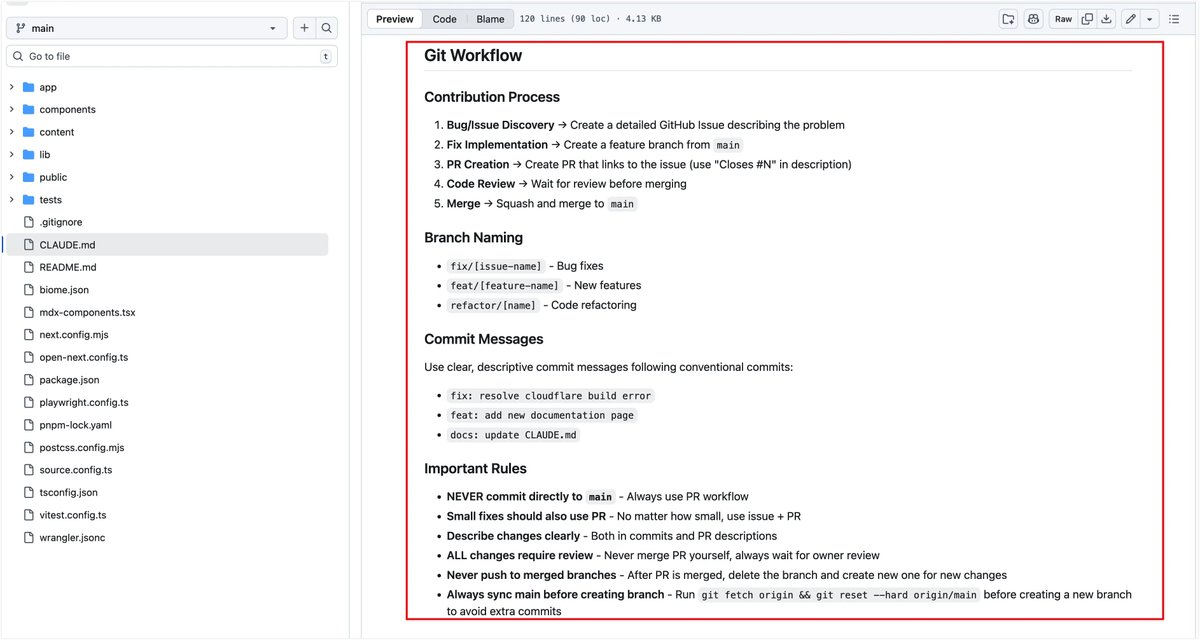This screenshot has width=1200, height=640.
Task: Click the pnpm-lock.yaml file icon
Action: [28, 425]
